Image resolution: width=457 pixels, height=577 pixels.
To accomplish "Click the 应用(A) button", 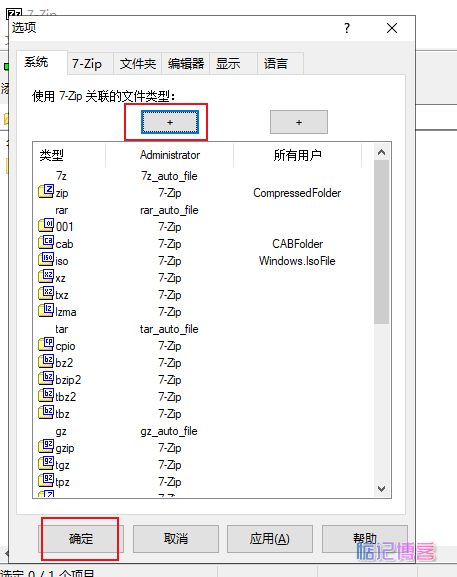I will point(270,539).
